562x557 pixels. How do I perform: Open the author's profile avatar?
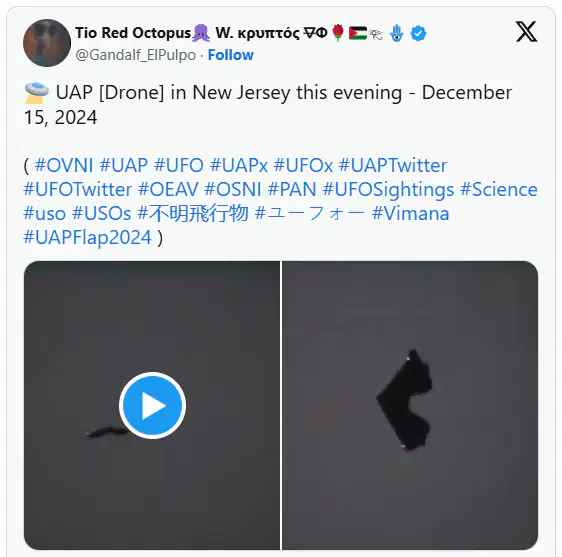pos(47,43)
